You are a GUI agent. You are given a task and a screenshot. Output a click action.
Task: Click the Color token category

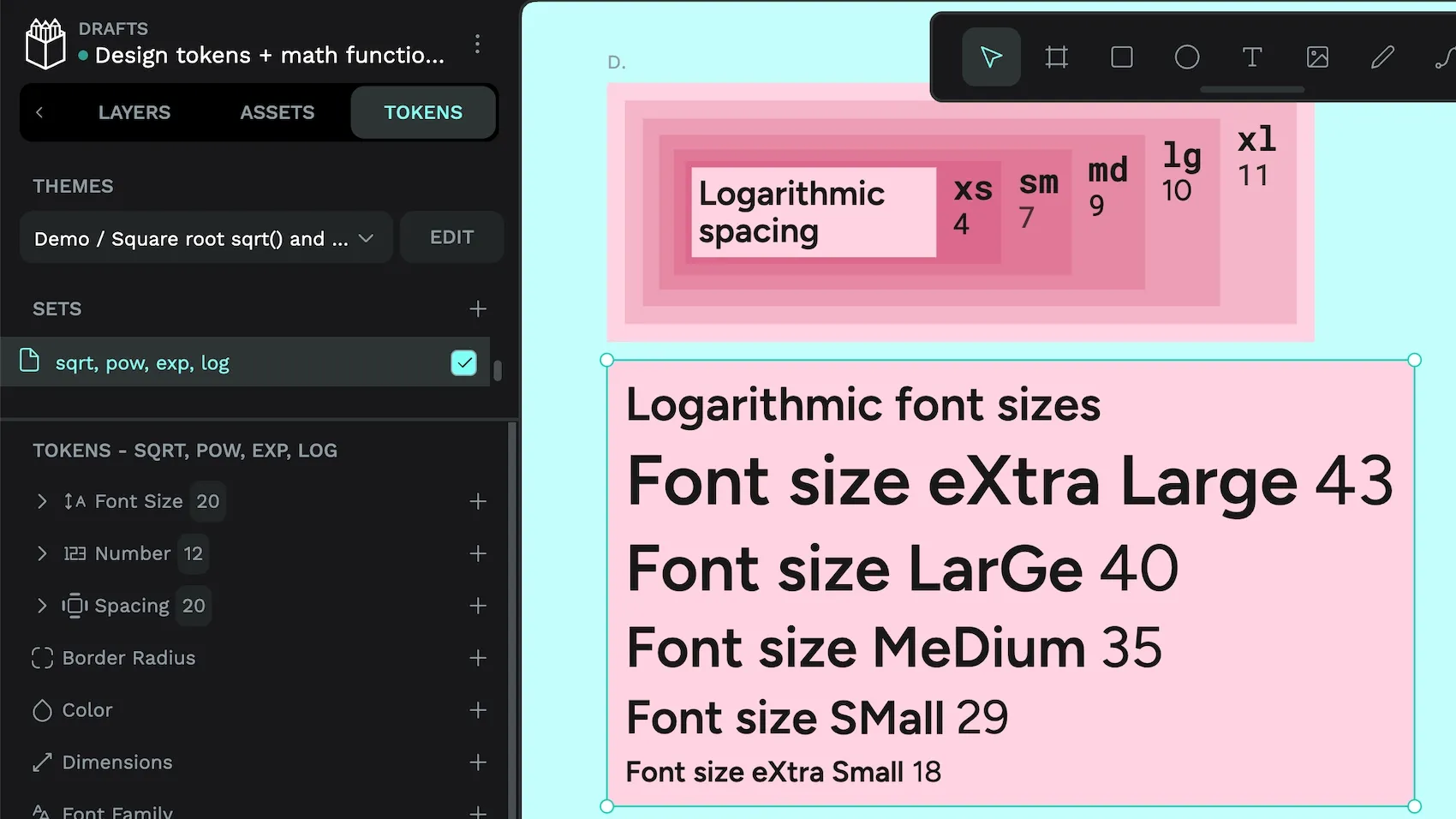[87, 710]
